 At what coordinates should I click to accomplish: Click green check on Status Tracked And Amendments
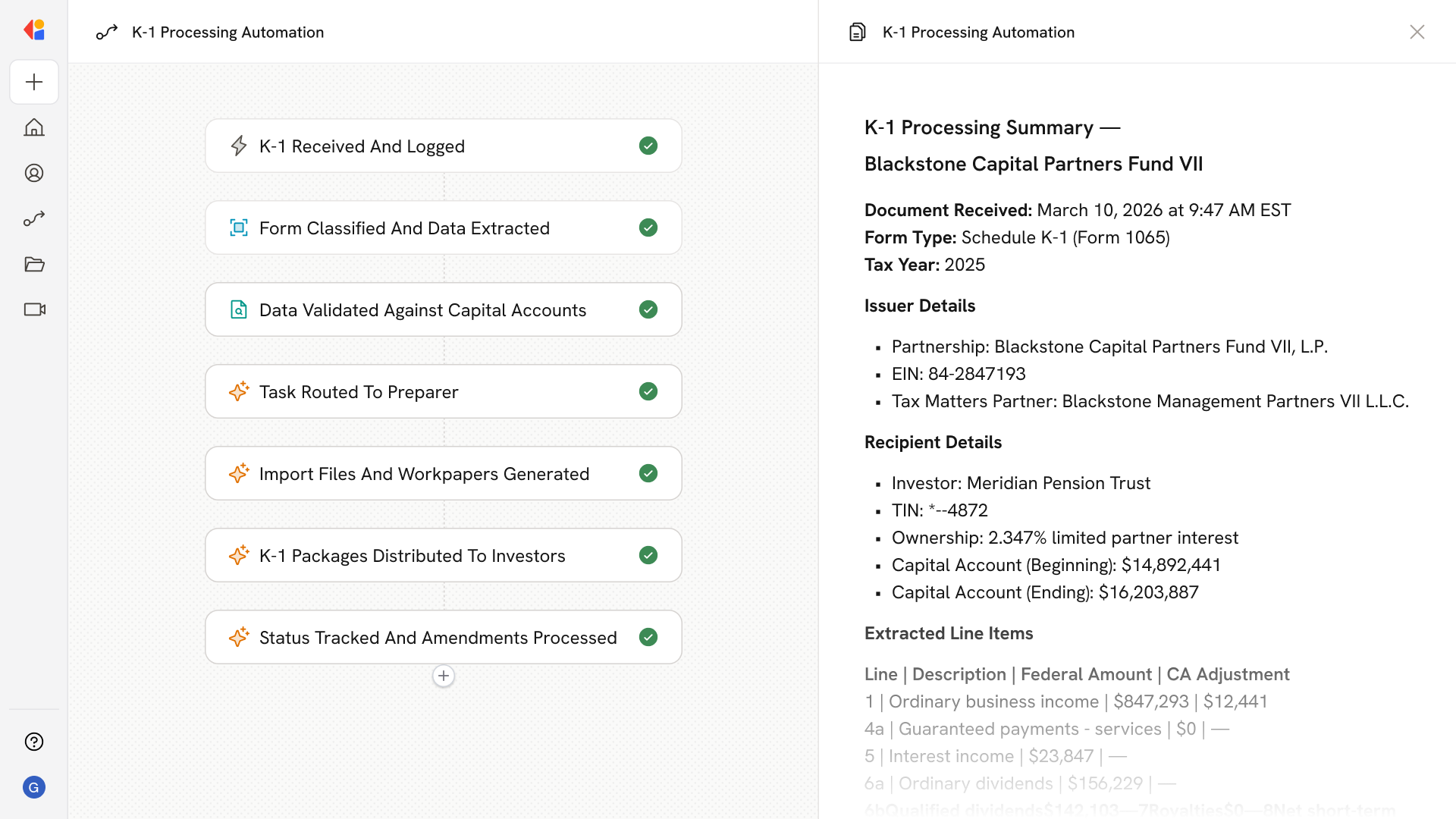click(648, 637)
